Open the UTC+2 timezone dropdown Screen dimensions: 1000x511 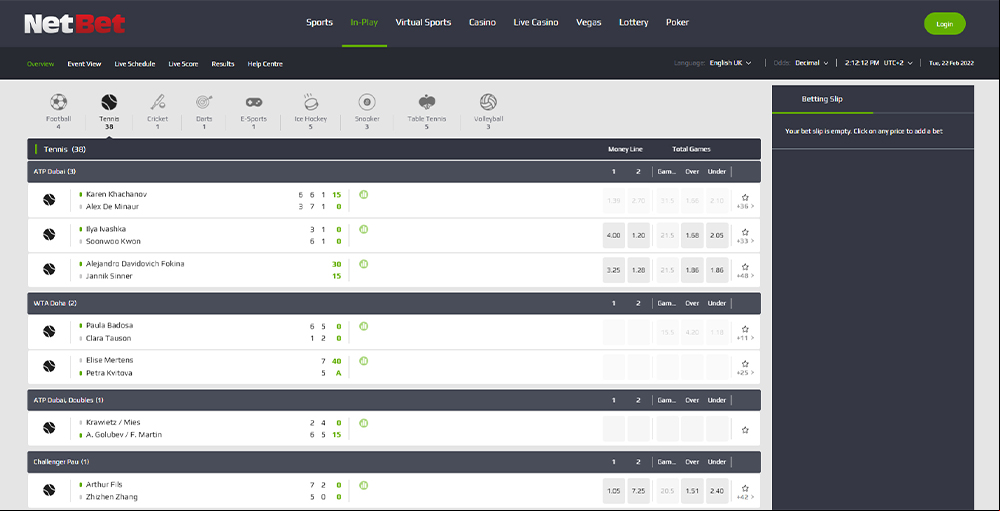click(898, 63)
